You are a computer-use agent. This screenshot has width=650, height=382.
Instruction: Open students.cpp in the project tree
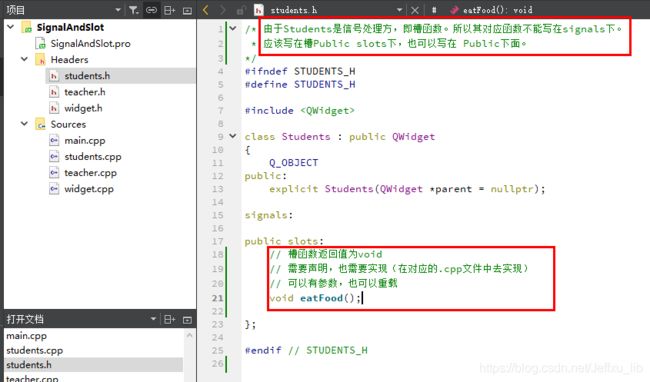[x=93, y=157]
